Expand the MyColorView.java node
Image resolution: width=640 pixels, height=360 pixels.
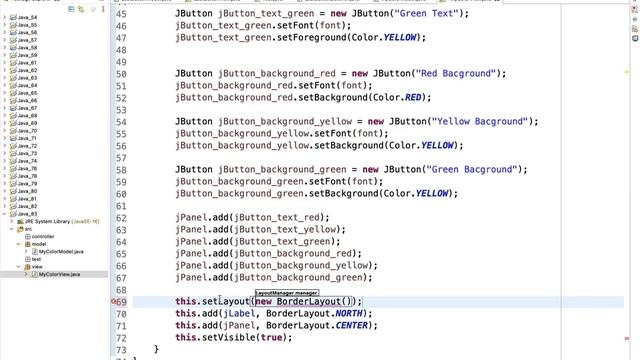(x=26, y=274)
